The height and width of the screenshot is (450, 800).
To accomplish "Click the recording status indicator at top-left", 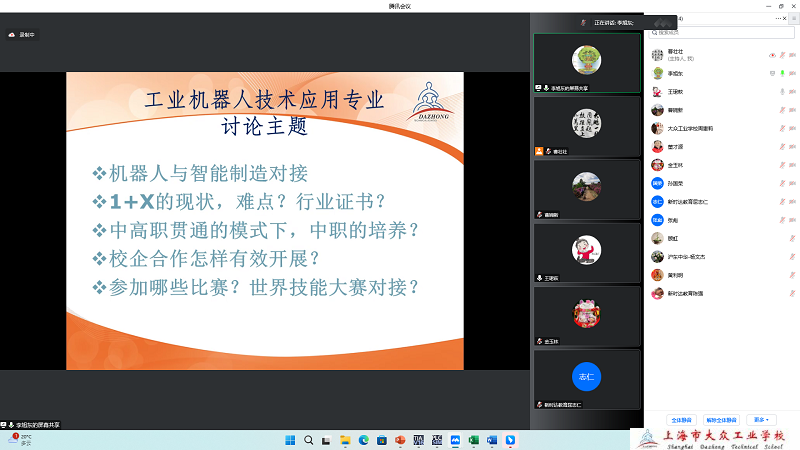I will pos(20,34).
